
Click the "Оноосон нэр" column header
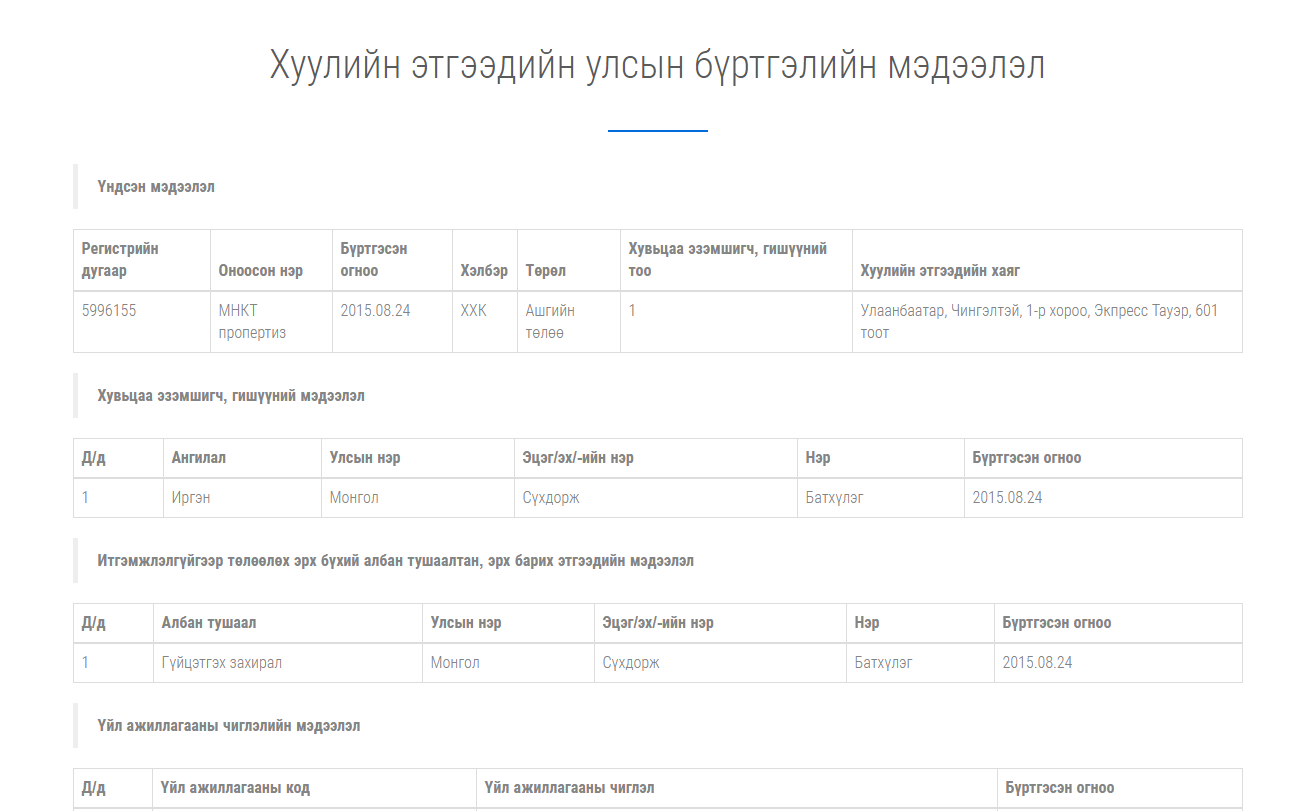[x=260, y=271]
